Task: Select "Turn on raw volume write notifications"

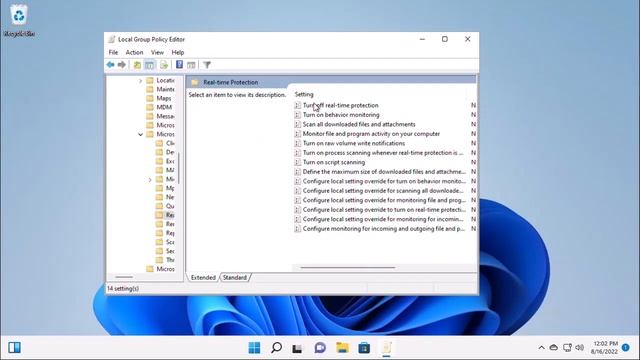Action: coord(353,143)
